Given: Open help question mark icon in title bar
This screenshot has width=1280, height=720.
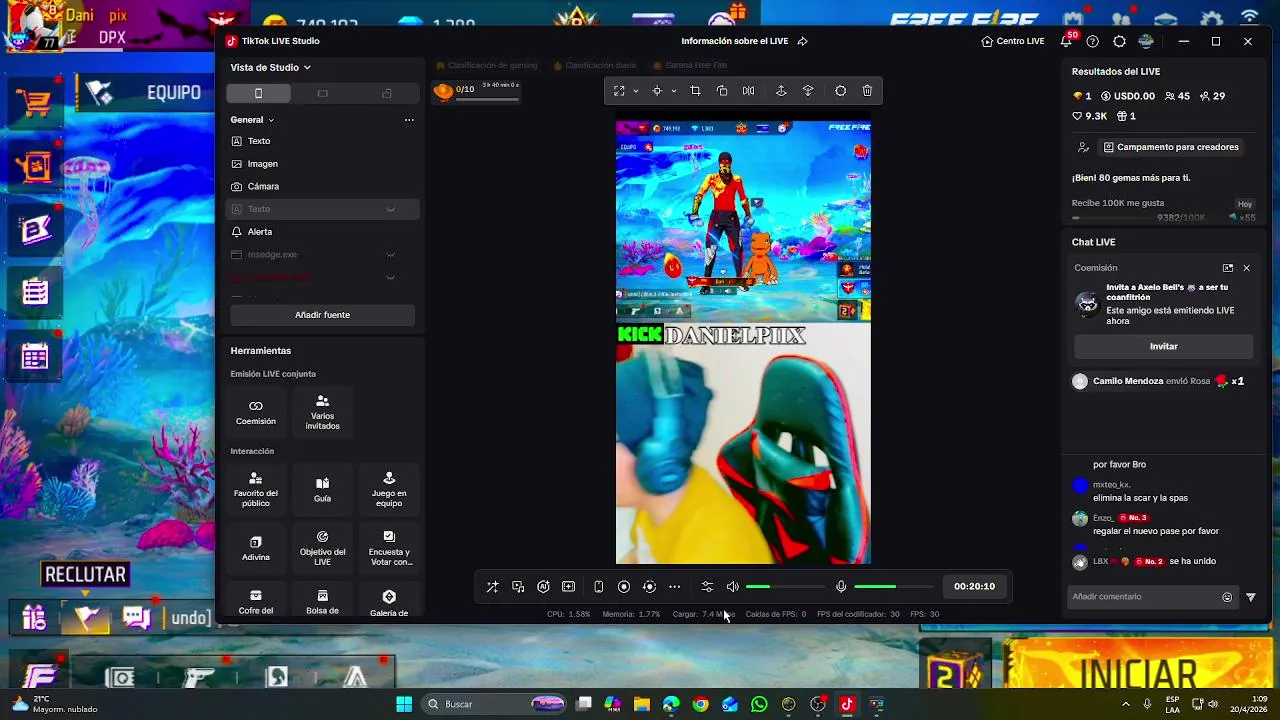Looking at the screenshot, I should pos(1092,41).
